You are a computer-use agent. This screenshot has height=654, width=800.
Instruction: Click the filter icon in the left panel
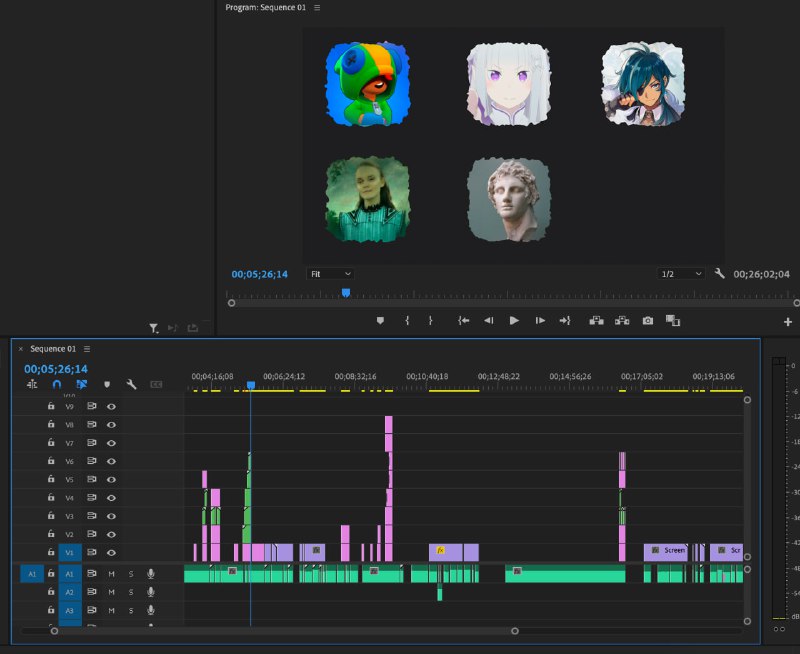tap(154, 328)
